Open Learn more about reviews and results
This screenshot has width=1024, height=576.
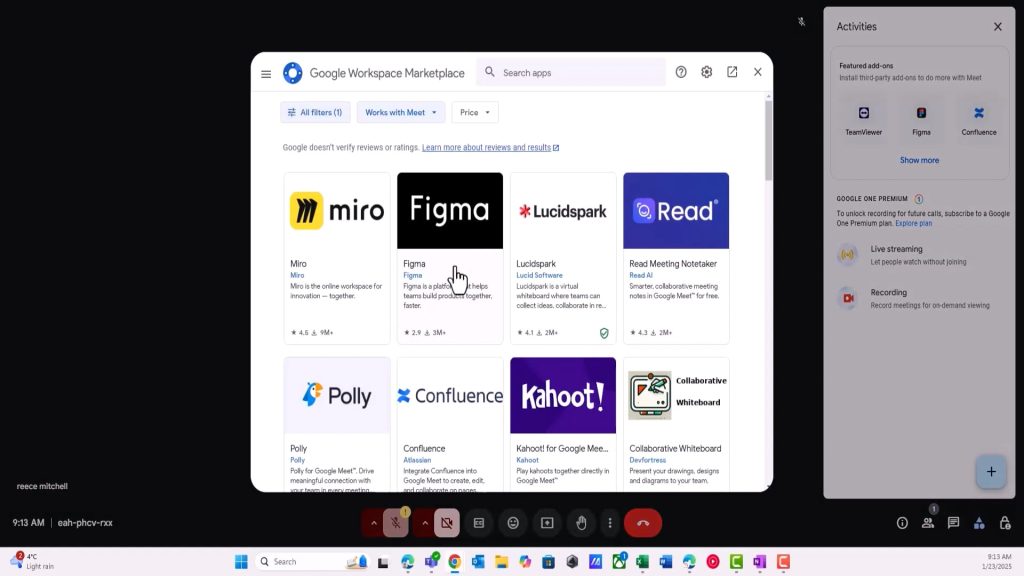(490, 148)
